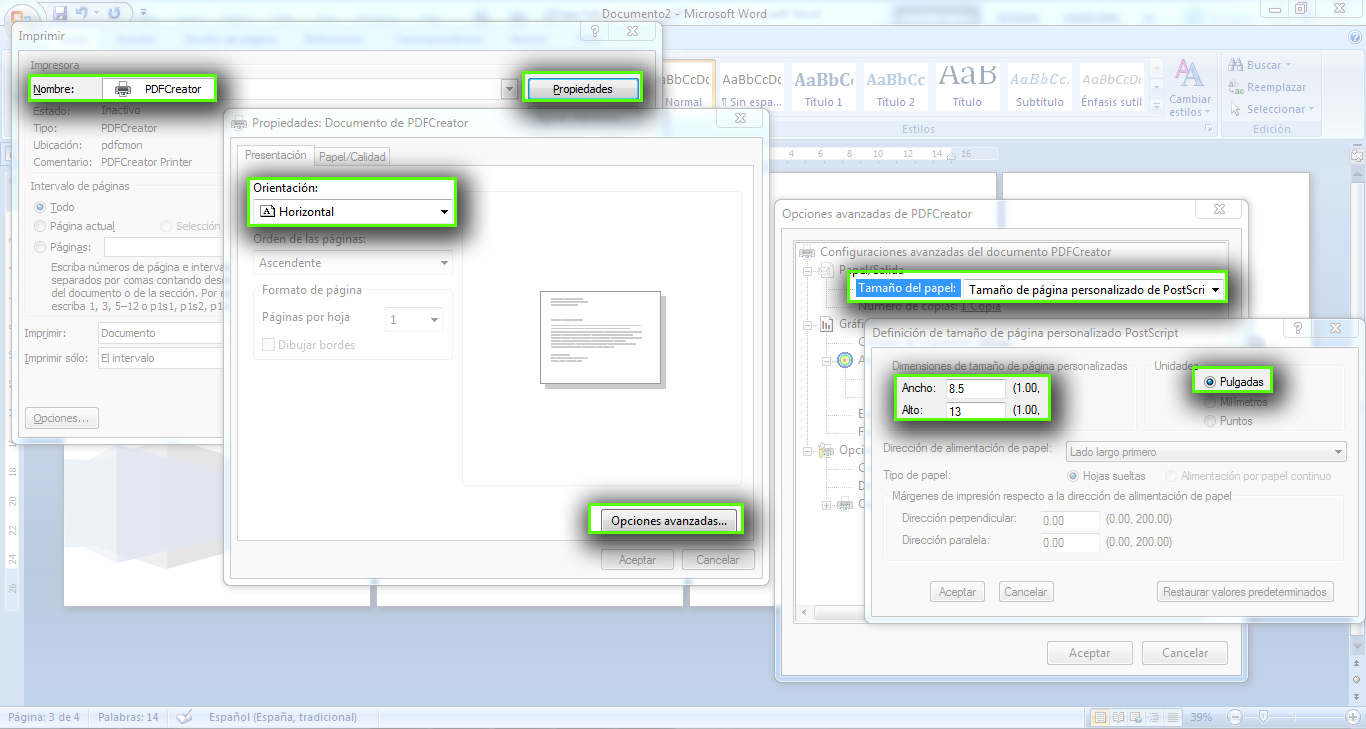1366x729 pixels.
Task: Click the zoom out minus button
Action: (1235, 717)
